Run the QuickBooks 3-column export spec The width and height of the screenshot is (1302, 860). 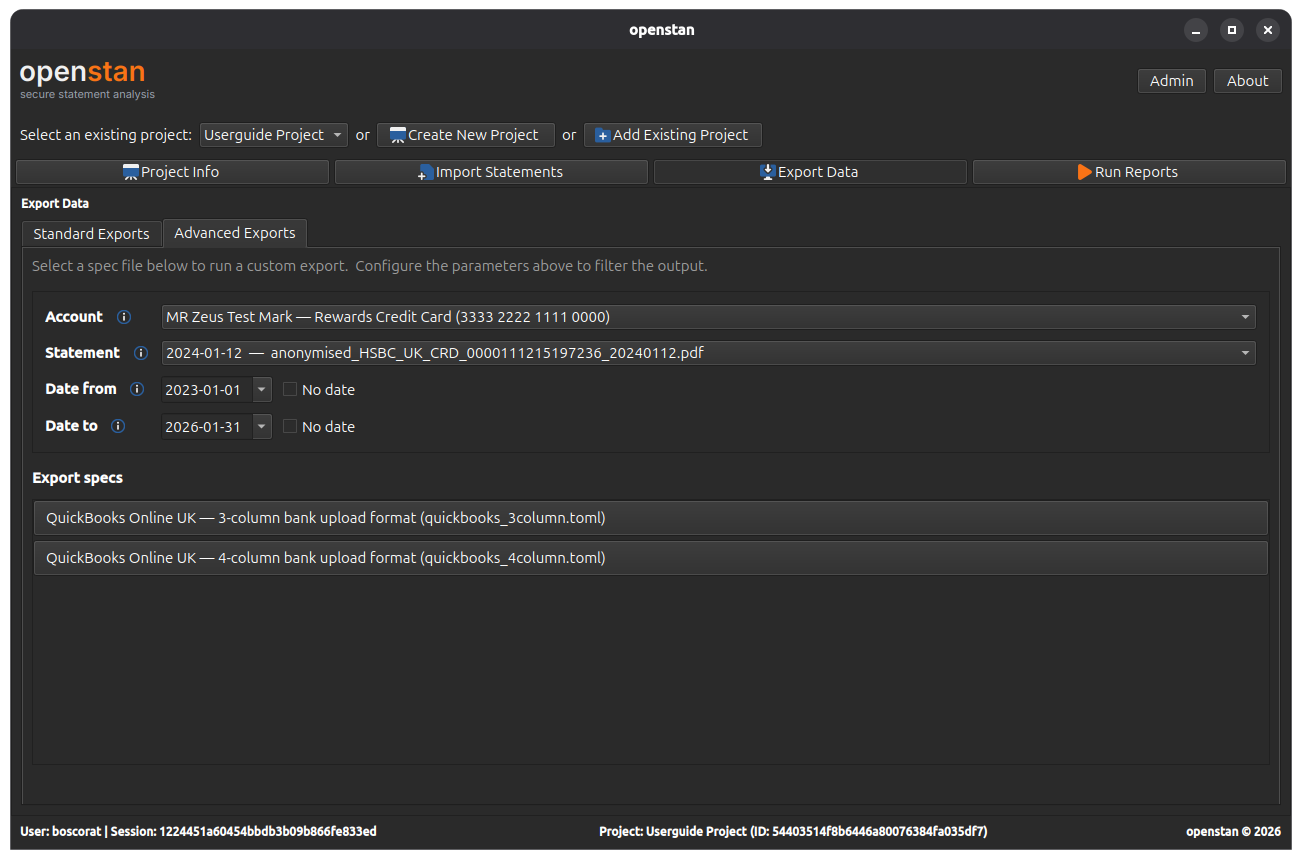[x=650, y=518]
